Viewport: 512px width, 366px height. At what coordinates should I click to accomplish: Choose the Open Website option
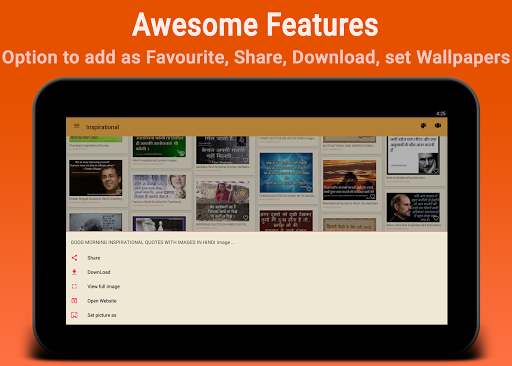point(102,301)
